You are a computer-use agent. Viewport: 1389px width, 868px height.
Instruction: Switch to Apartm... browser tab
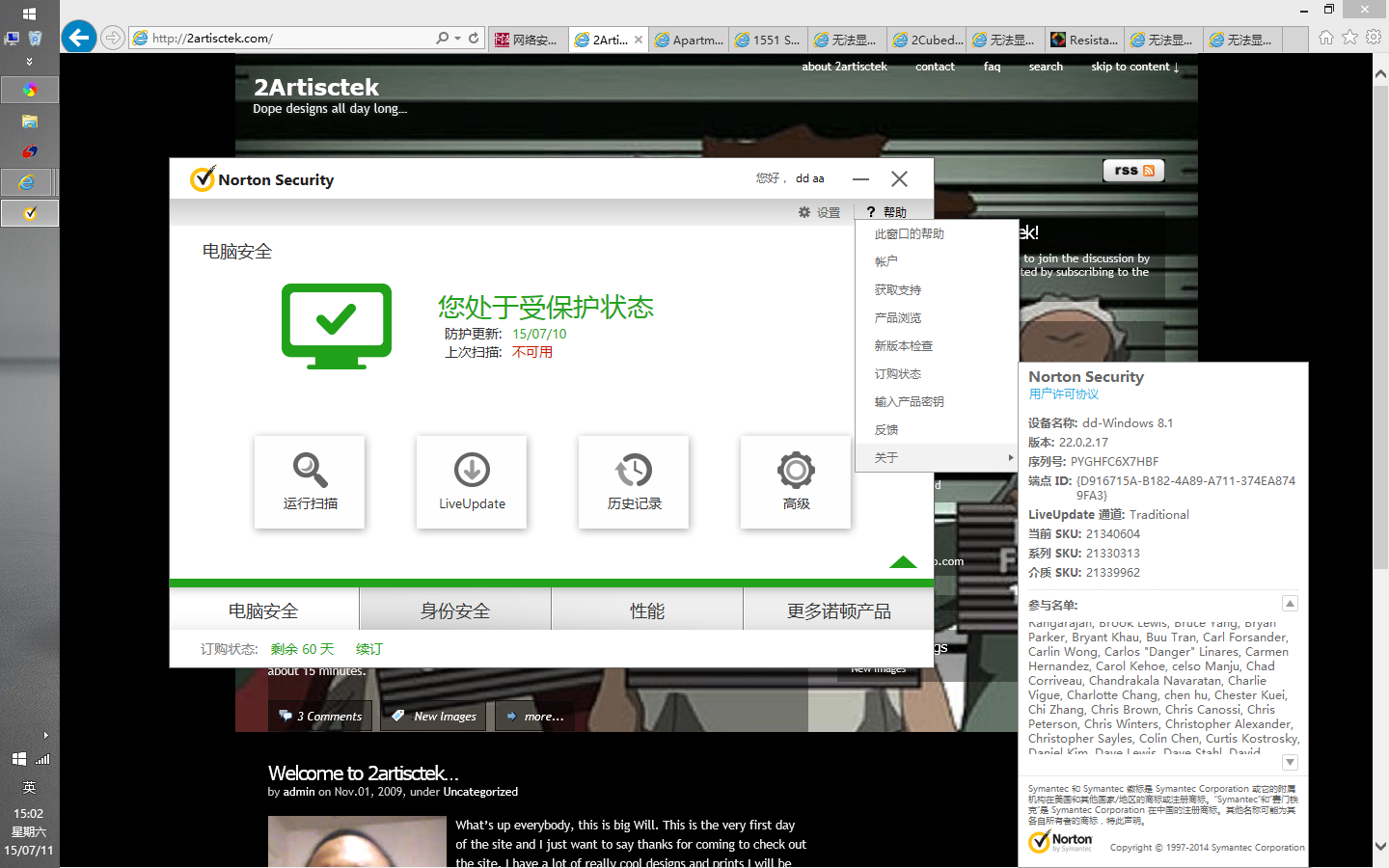tap(688, 40)
